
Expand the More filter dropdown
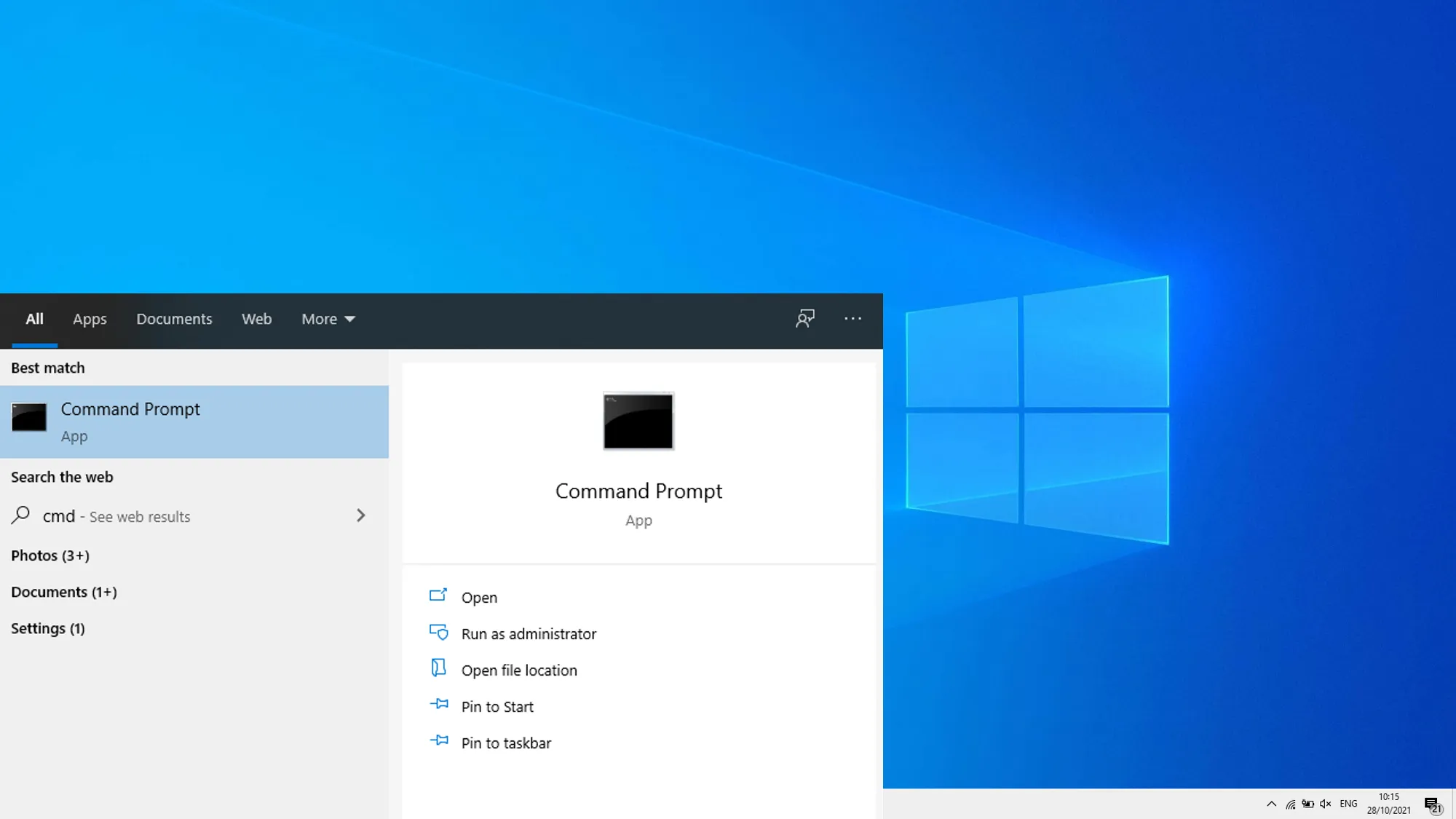(x=328, y=319)
